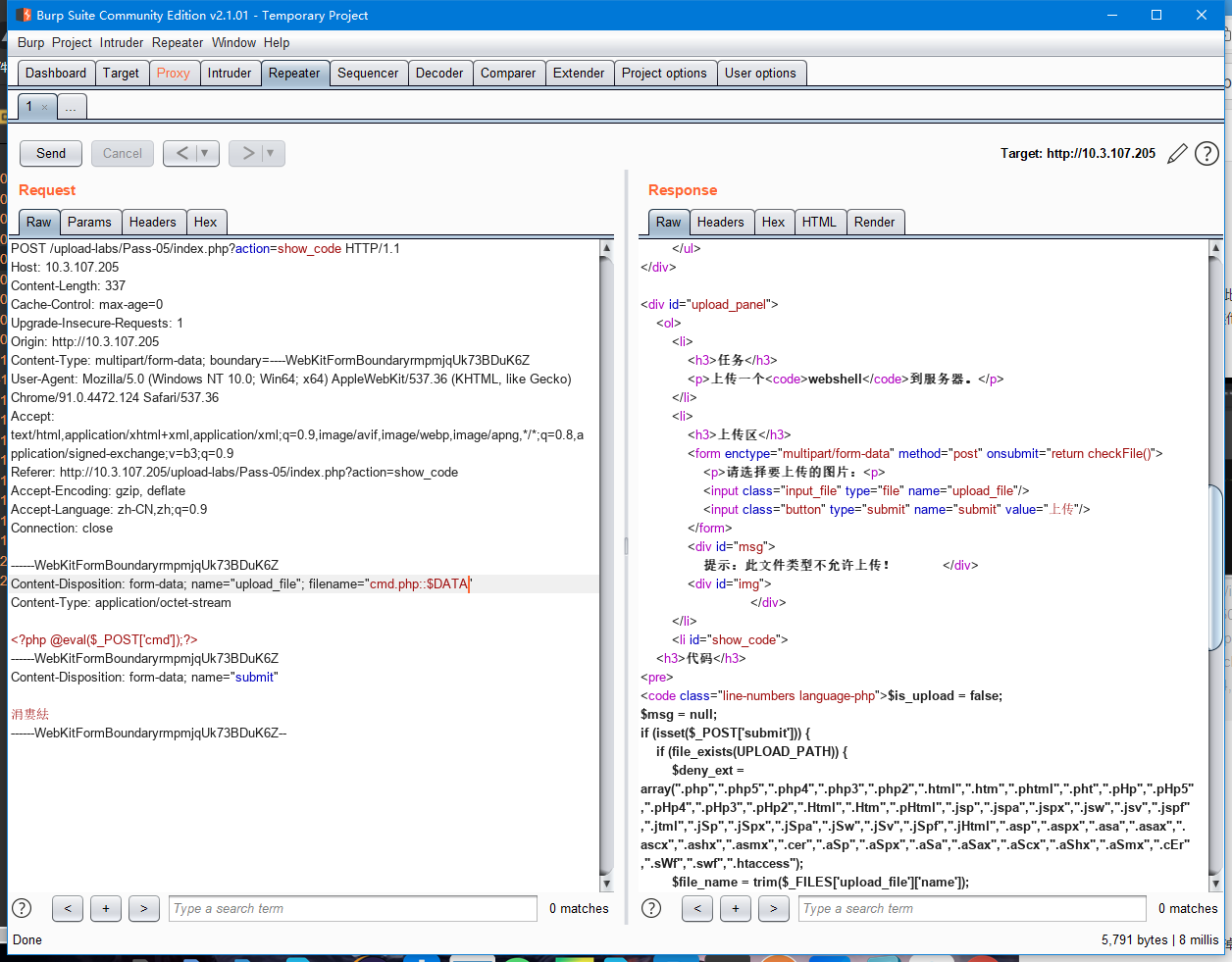Click the "Connection: close" header line
The image size is (1232, 962).
tap(62, 528)
